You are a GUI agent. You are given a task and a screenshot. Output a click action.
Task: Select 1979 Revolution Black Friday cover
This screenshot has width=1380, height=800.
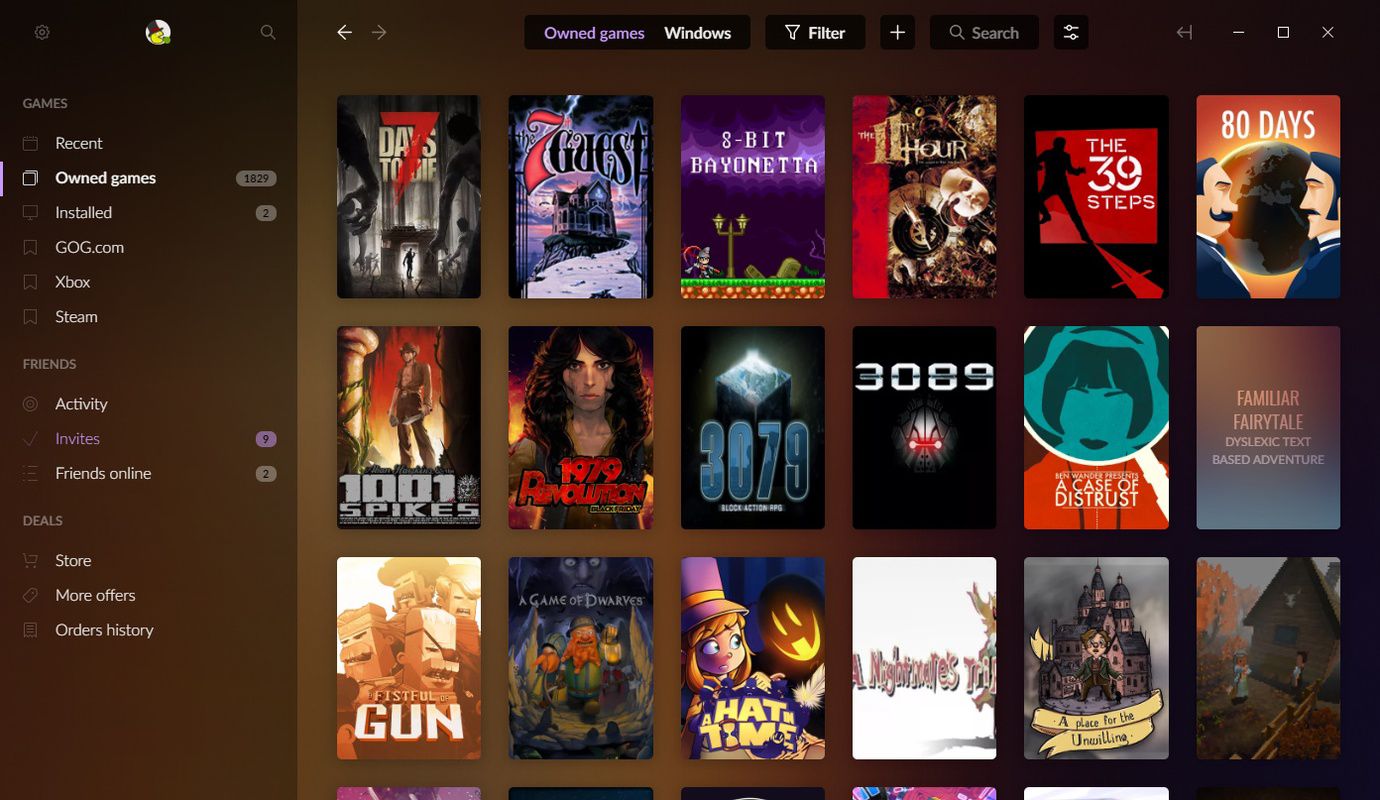click(581, 428)
